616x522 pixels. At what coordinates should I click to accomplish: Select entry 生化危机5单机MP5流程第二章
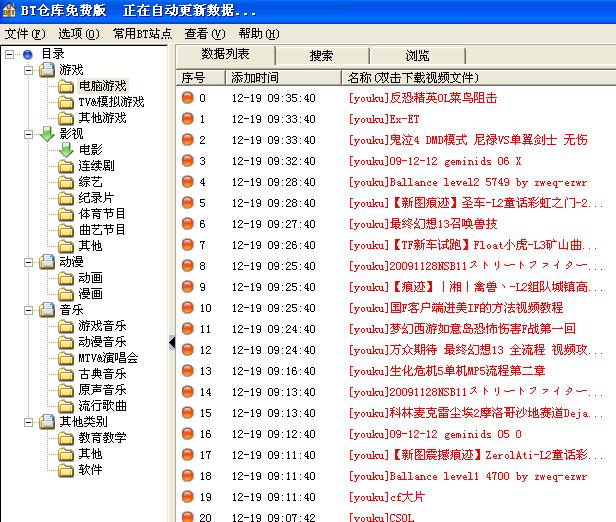[447, 371]
